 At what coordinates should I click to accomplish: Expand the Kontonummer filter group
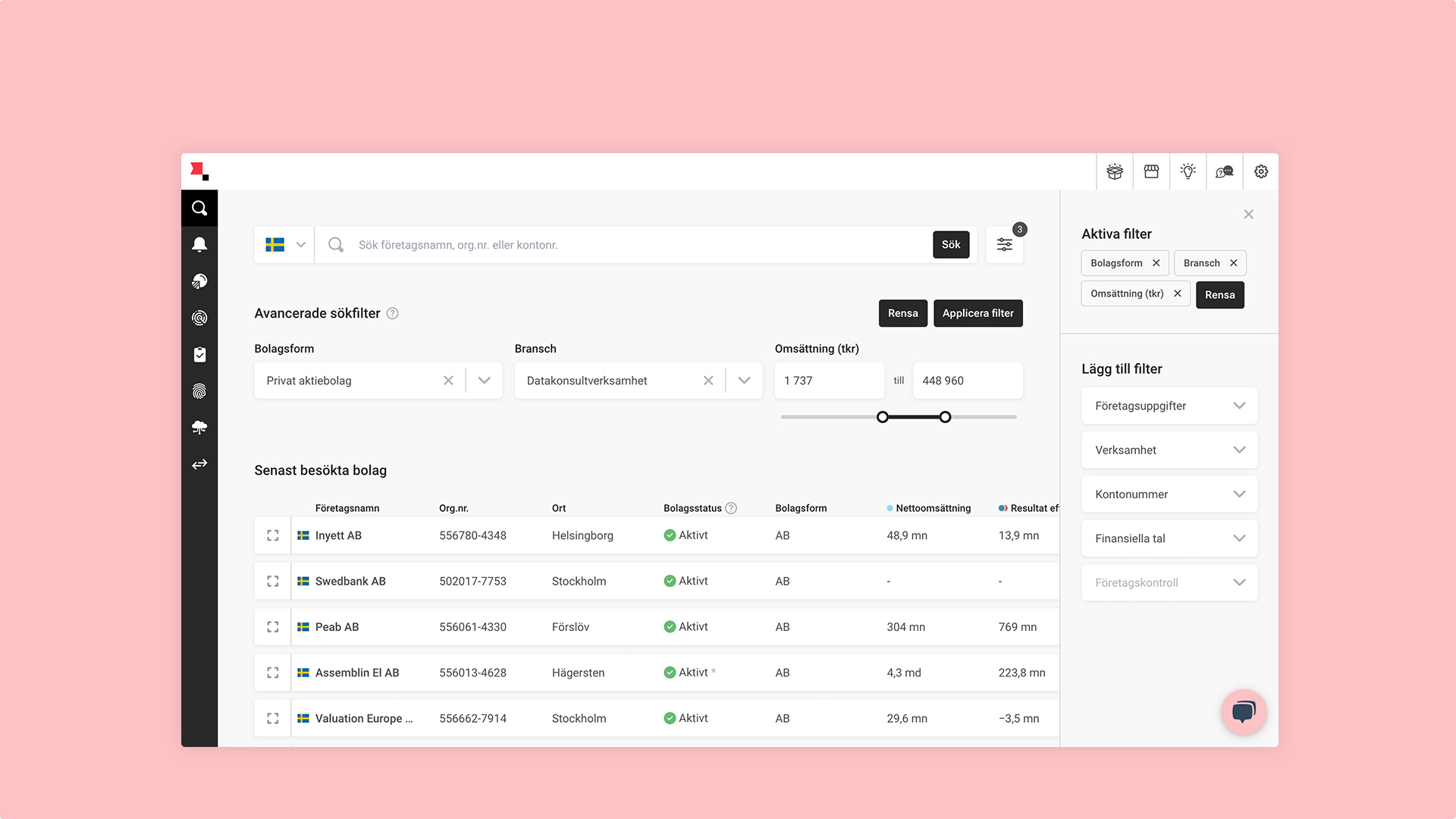pyautogui.click(x=1169, y=494)
